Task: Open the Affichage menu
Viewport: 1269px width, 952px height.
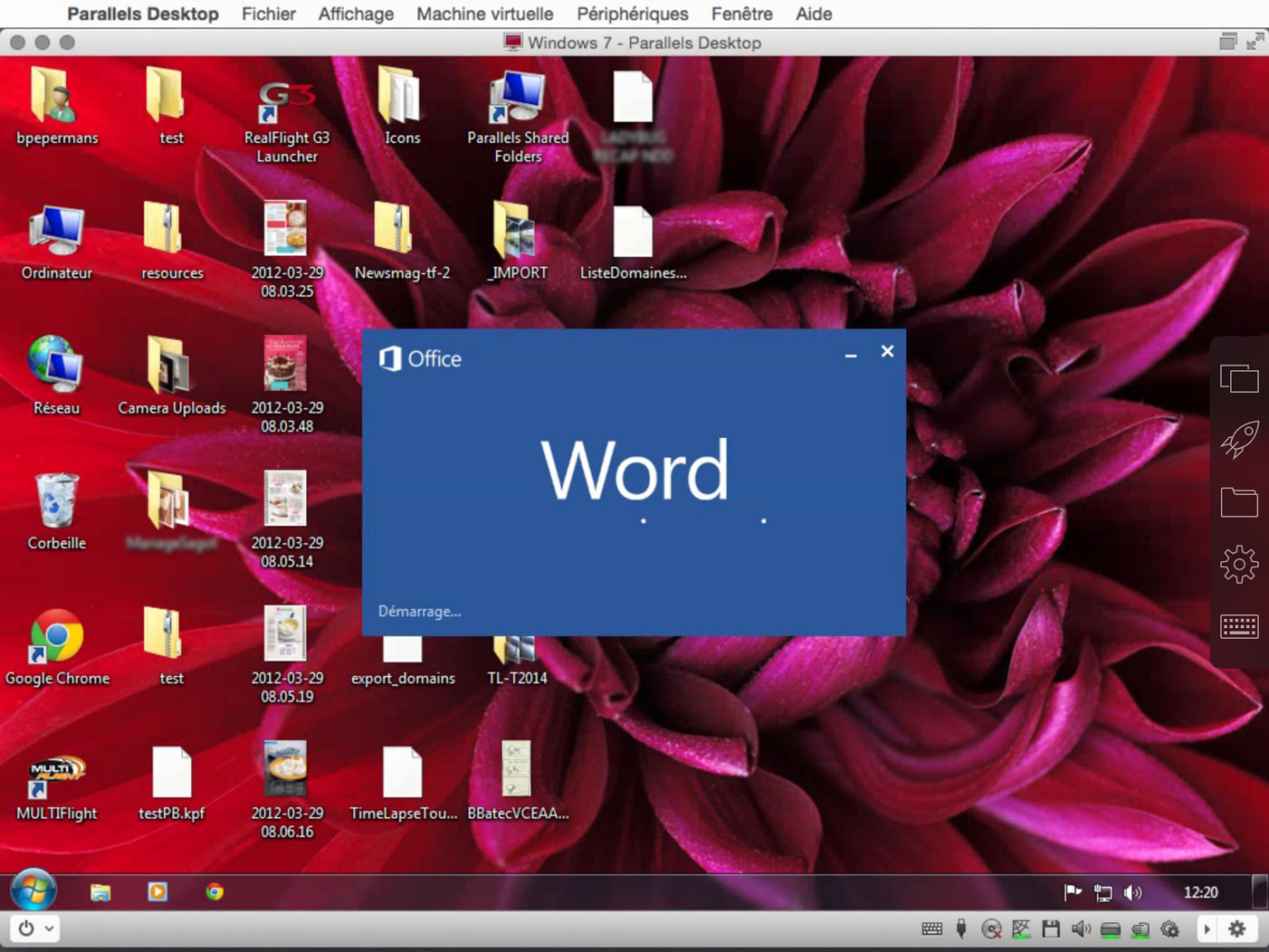Action: point(356,14)
